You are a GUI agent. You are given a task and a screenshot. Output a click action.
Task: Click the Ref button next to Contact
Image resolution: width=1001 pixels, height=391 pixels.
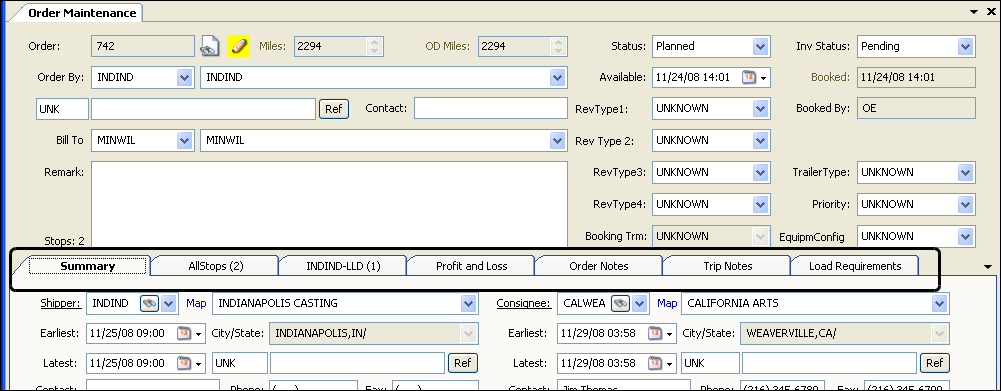point(334,109)
